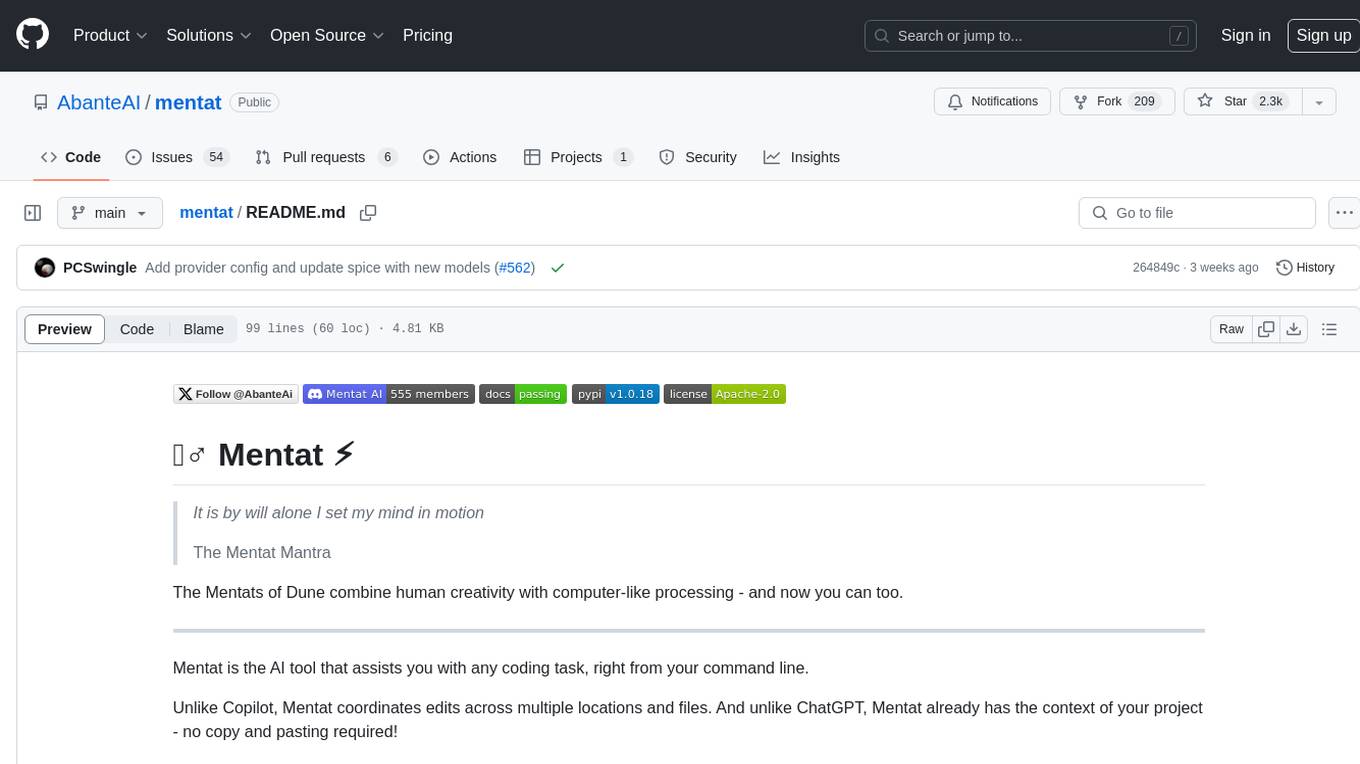The height and width of the screenshot is (764, 1360).
Task: Open the more file actions menu
Action: [x=1344, y=213]
